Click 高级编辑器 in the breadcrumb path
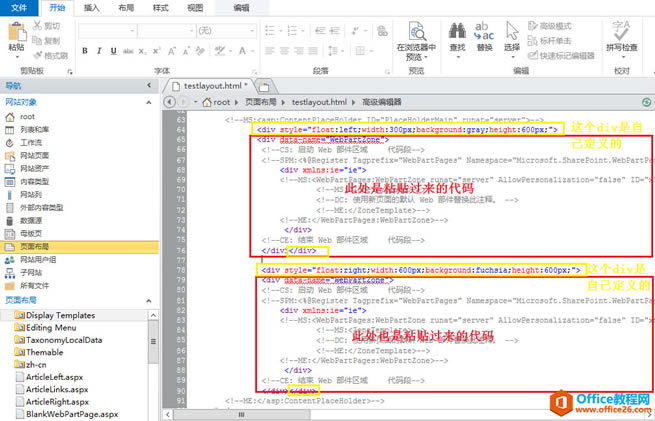This screenshot has height=421, width=655. pyautogui.click(x=382, y=102)
